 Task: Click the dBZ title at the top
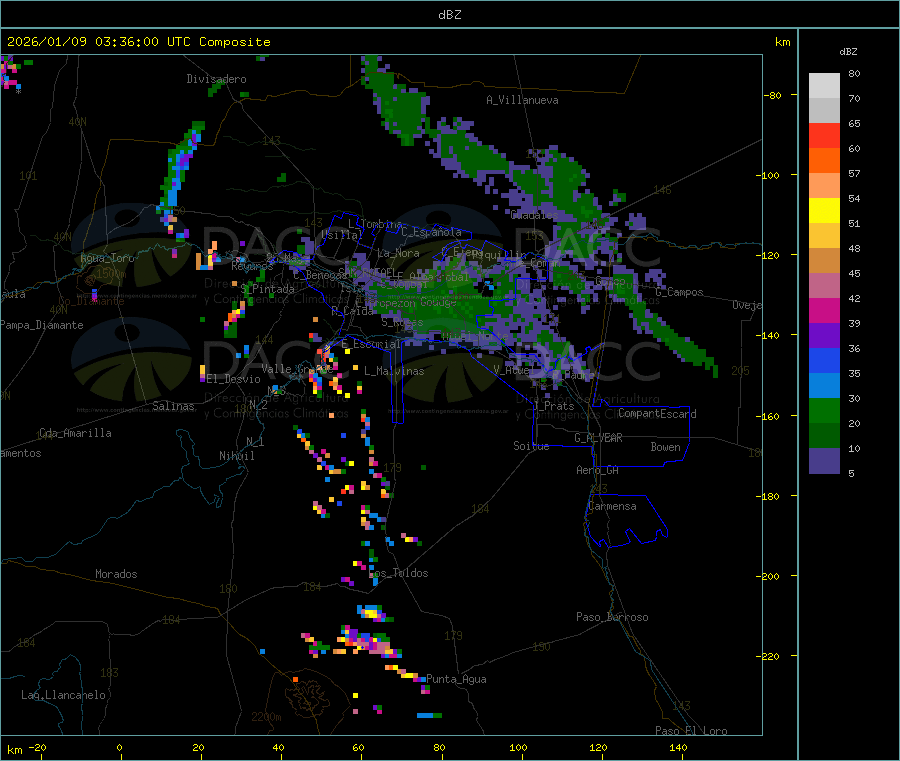click(449, 14)
